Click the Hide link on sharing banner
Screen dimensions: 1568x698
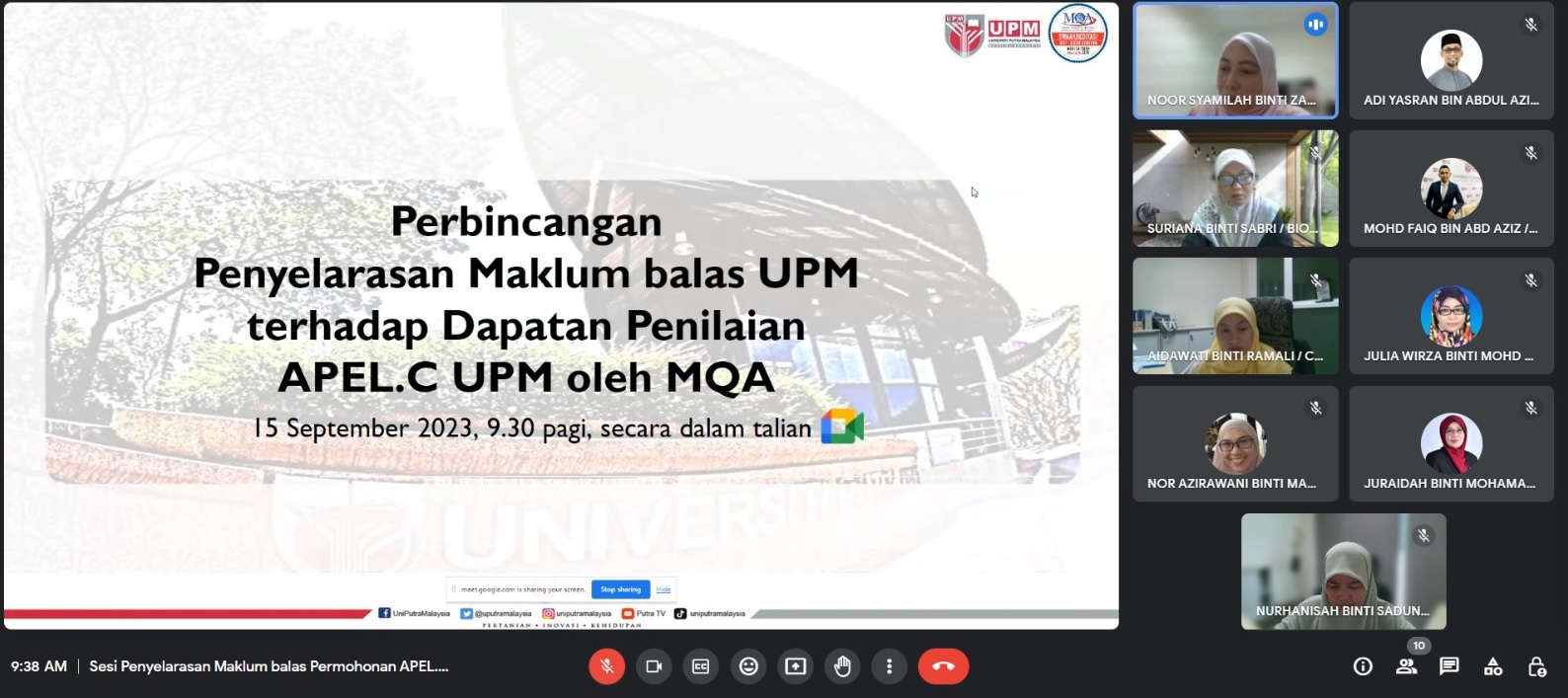point(664,589)
